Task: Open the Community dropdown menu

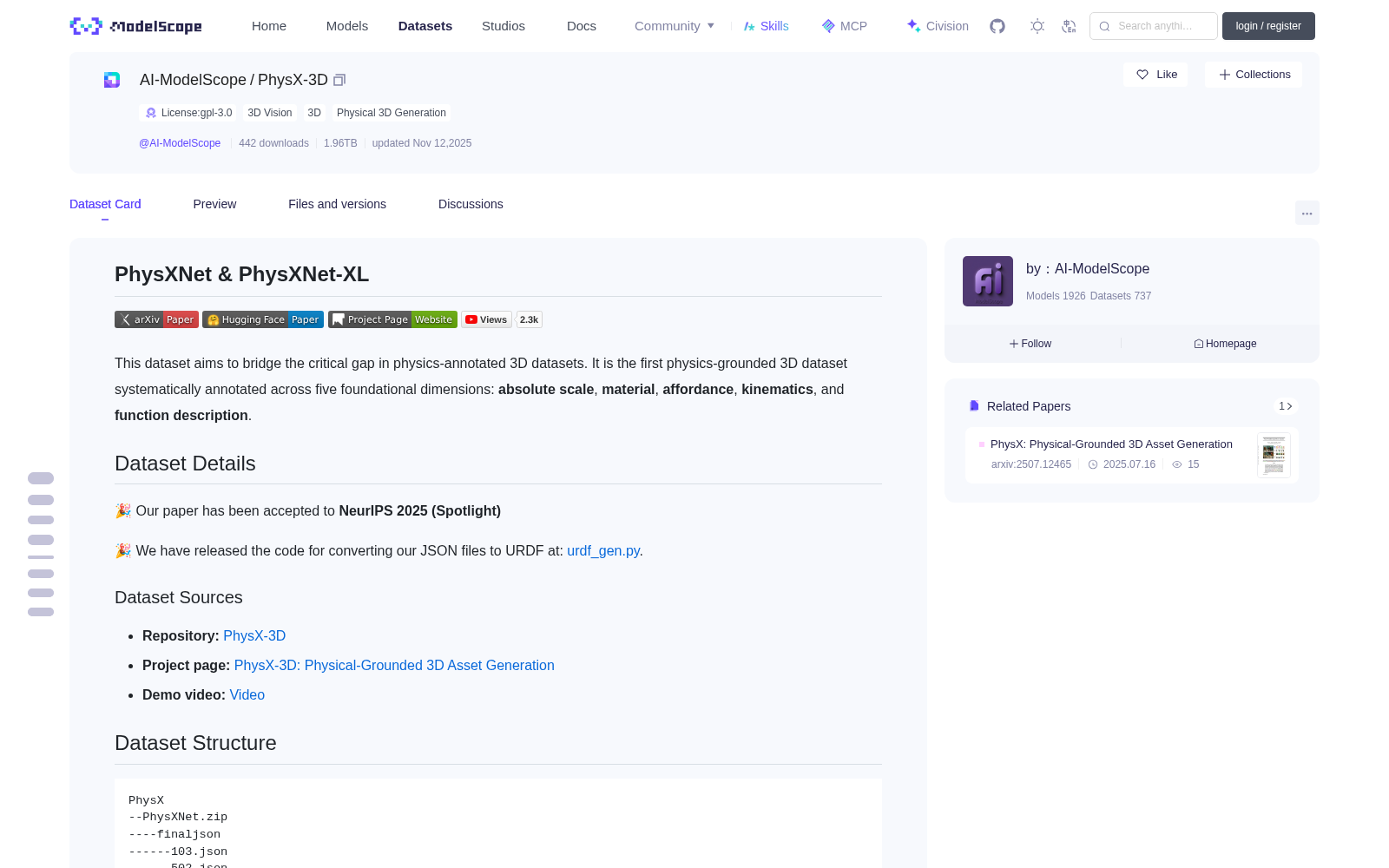Action: [675, 26]
